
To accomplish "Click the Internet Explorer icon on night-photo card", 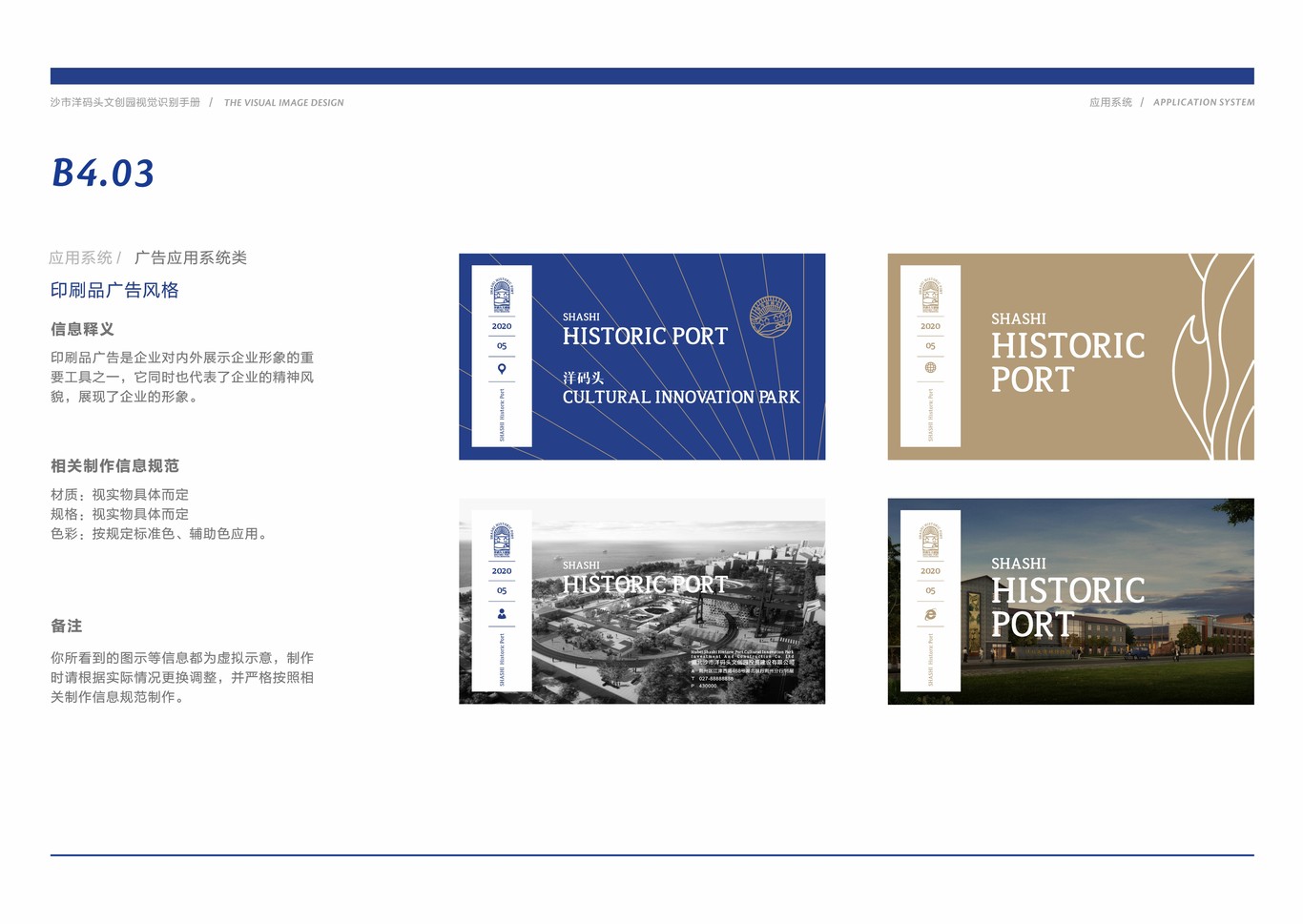I will (930, 614).
